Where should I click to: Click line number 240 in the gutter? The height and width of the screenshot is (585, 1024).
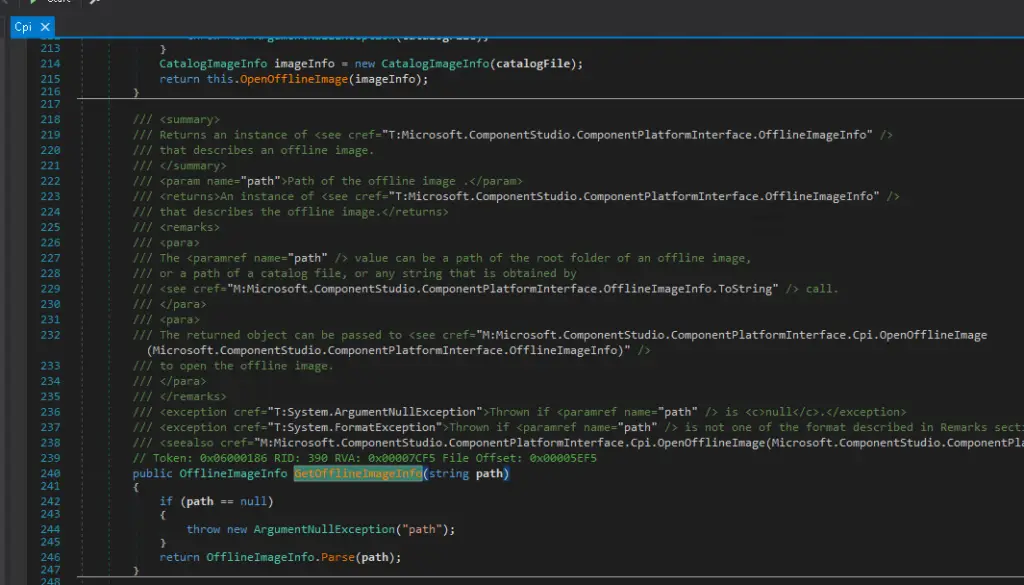(49, 473)
